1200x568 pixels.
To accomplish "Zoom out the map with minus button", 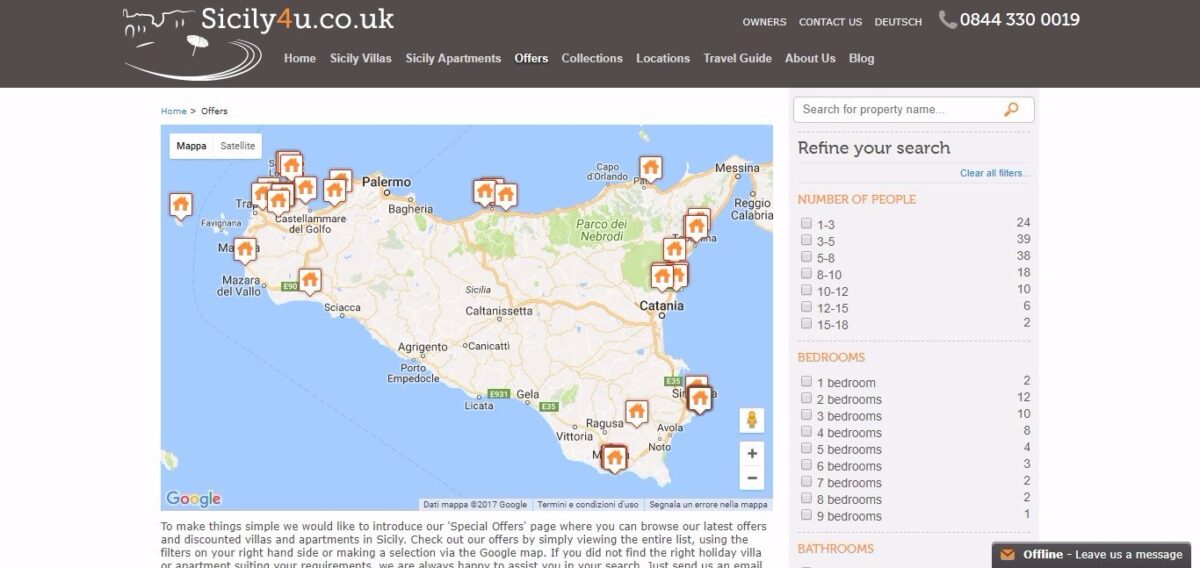I will pyautogui.click(x=752, y=478).
